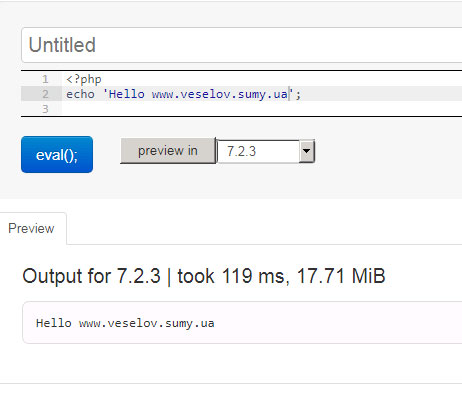Click the echo keyword in code

(80, 94)
